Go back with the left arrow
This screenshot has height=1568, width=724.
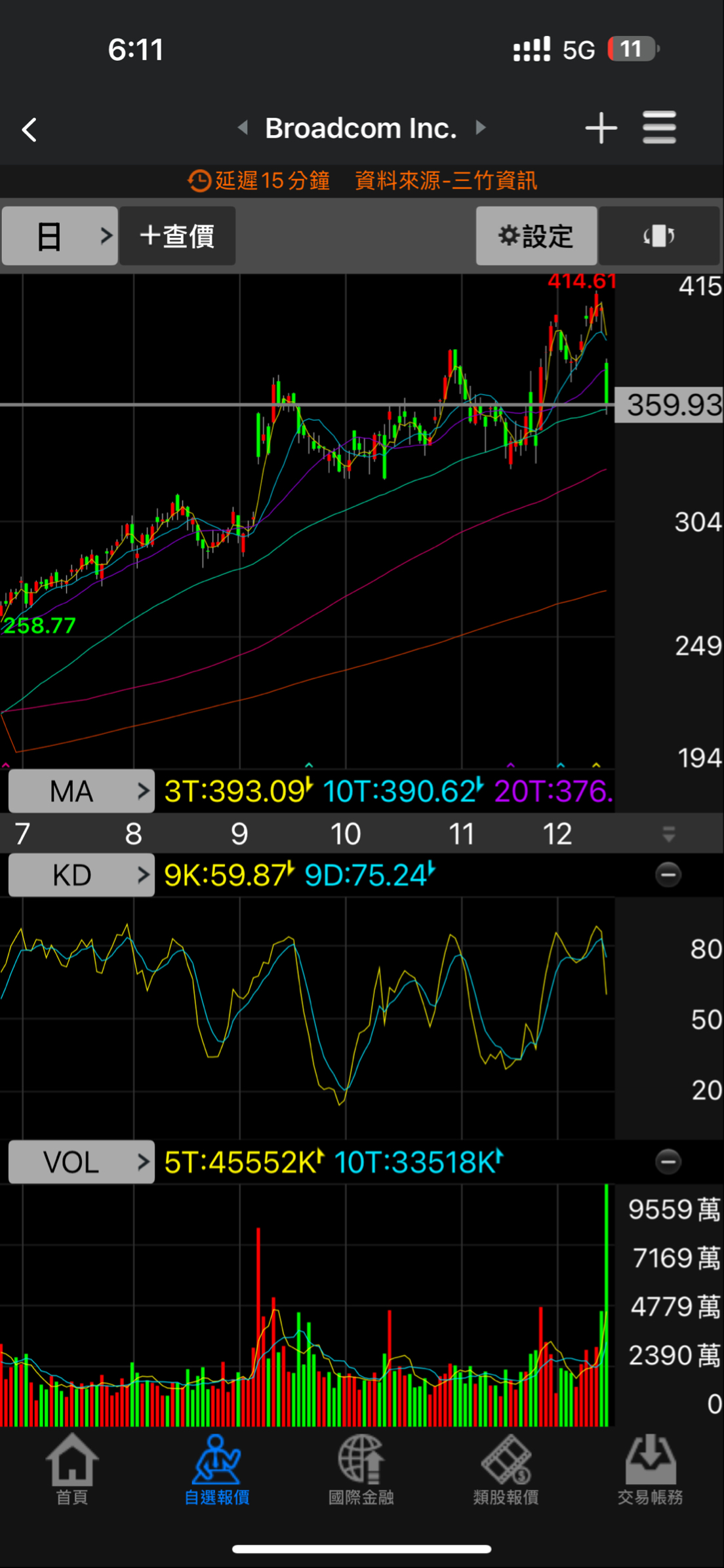tap(29, 129)
